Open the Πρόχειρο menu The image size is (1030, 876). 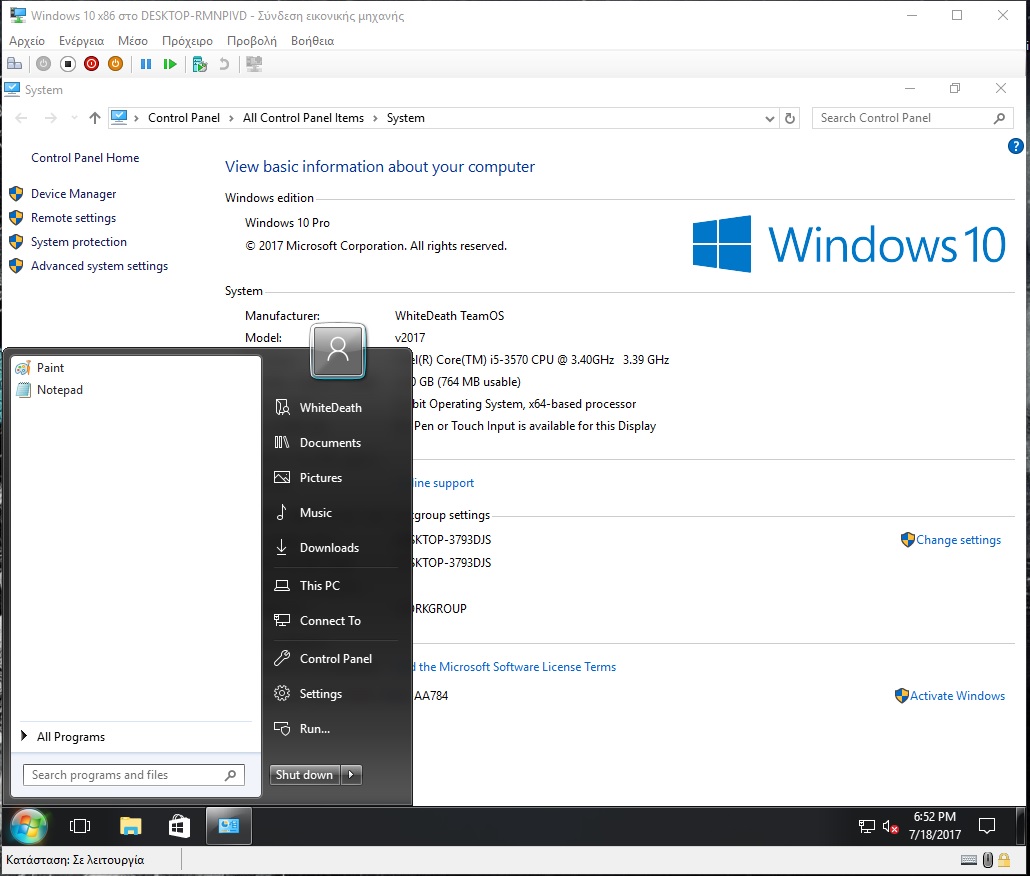click(x=187, y=41)
